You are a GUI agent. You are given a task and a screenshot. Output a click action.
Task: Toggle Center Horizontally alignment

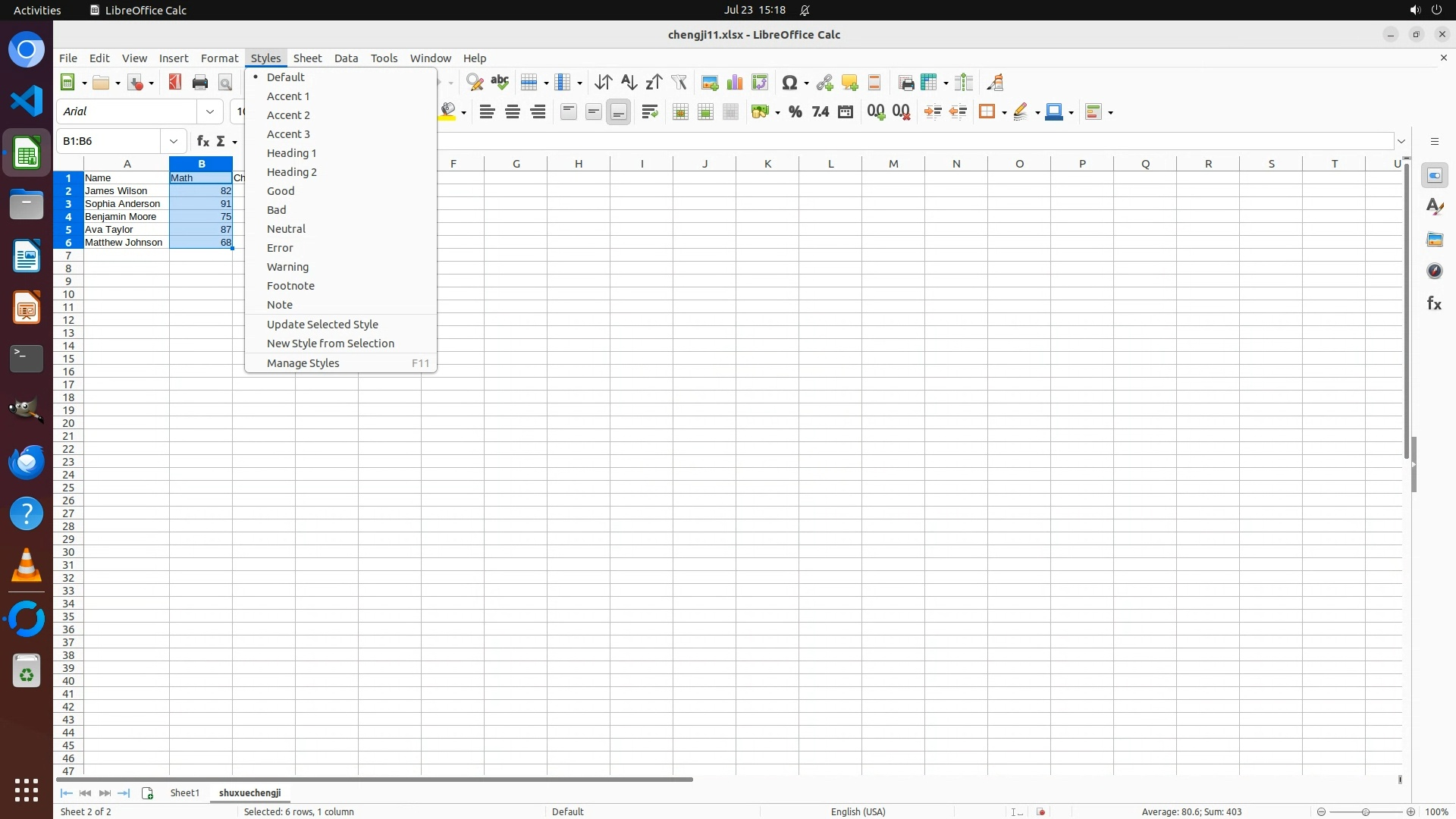point(513,112)
